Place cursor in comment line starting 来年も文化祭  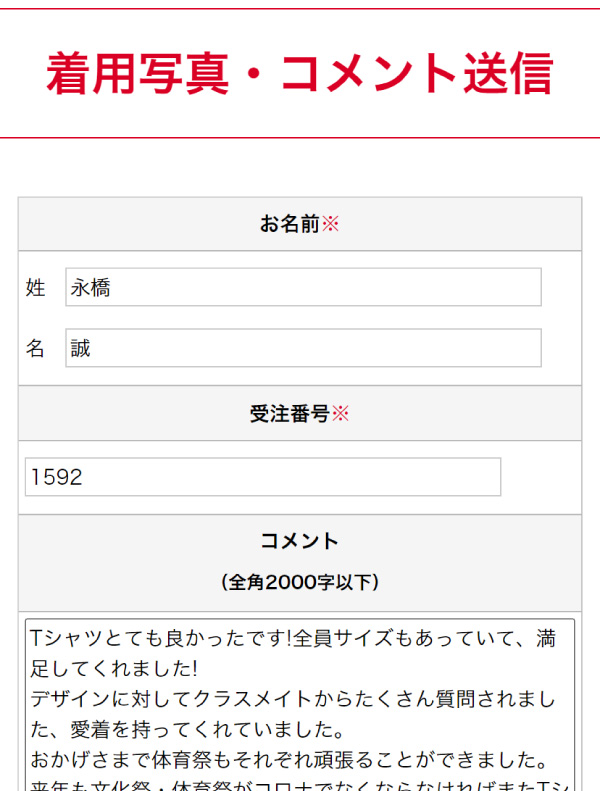tap(292, 783)
